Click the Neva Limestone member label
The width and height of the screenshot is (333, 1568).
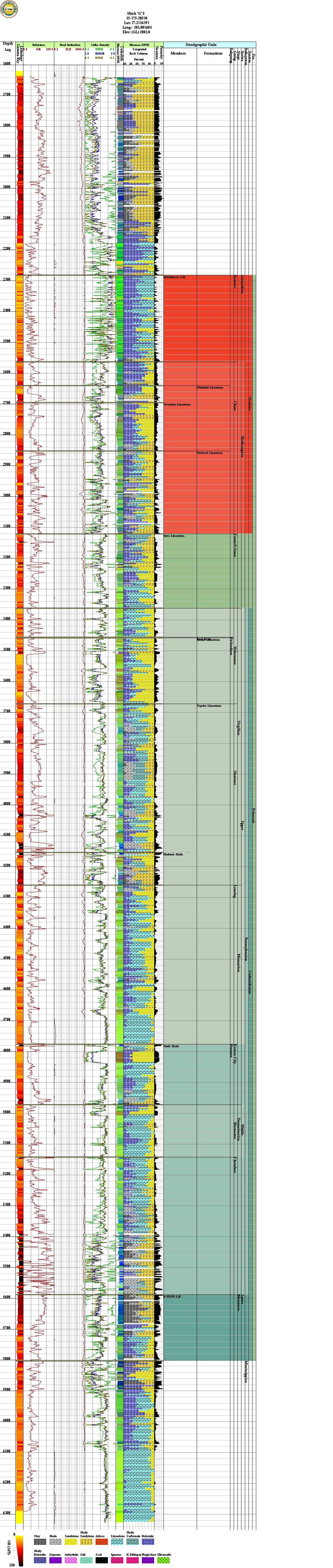(x=174, y=536)
